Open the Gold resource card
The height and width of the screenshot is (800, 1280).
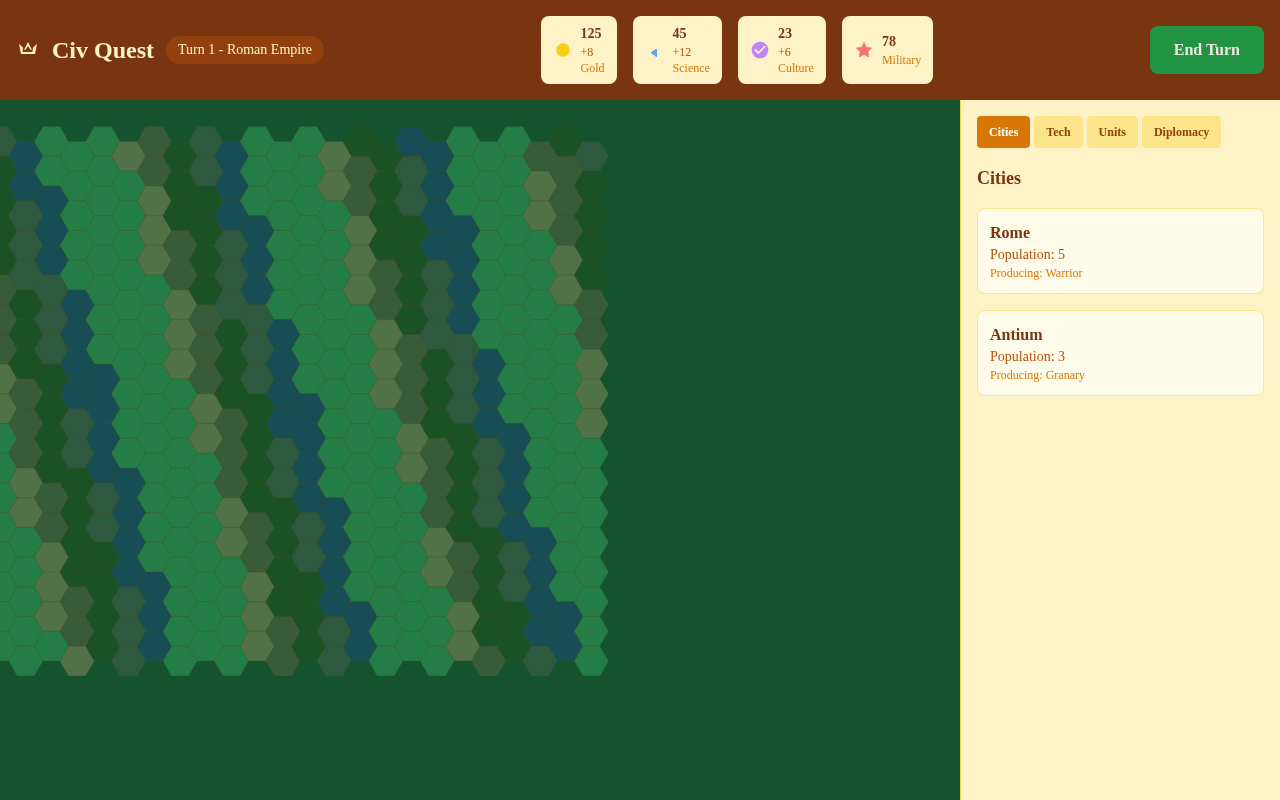(579, 49)
